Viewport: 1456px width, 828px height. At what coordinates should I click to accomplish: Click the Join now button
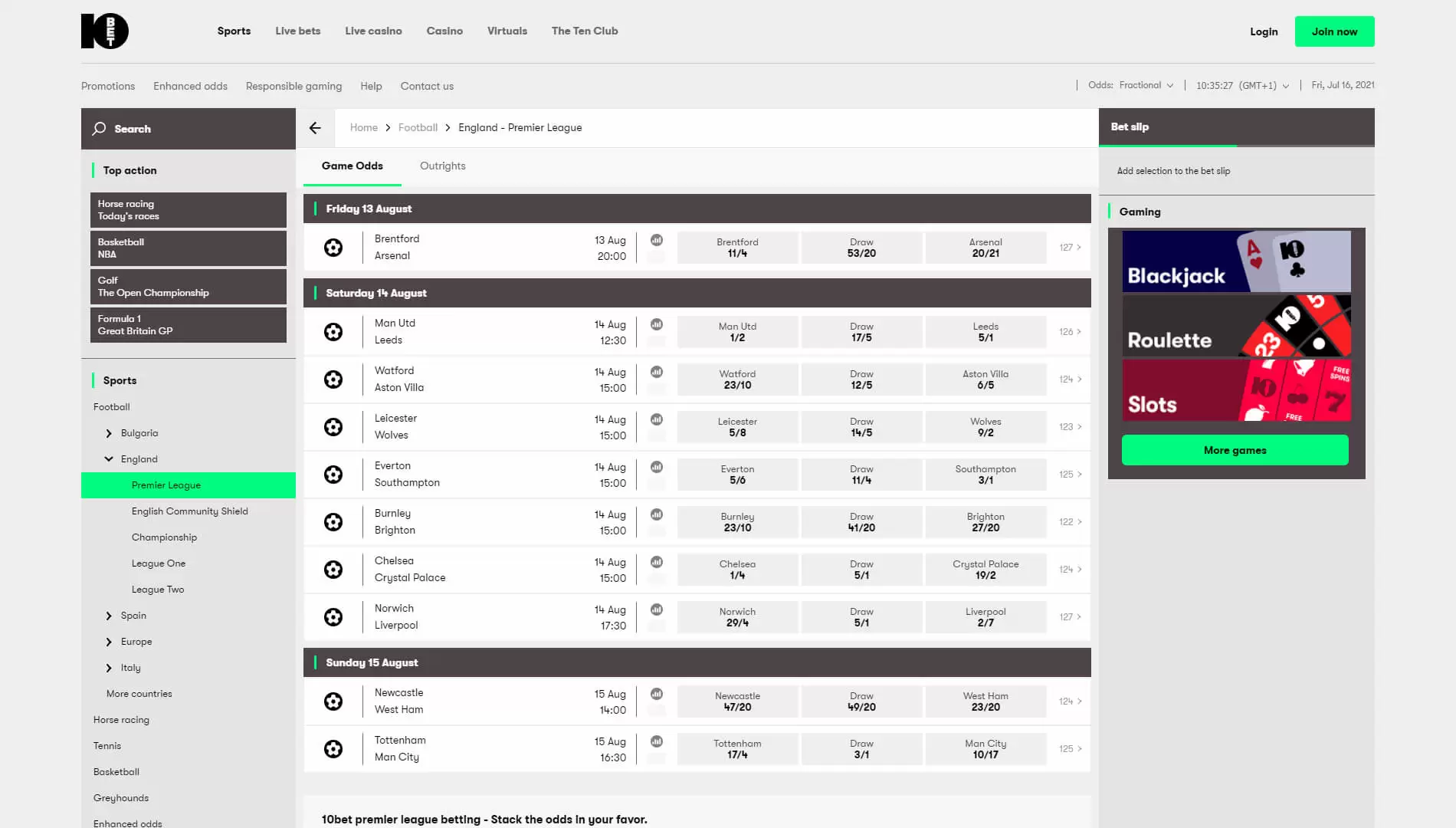click(1334, 31)
